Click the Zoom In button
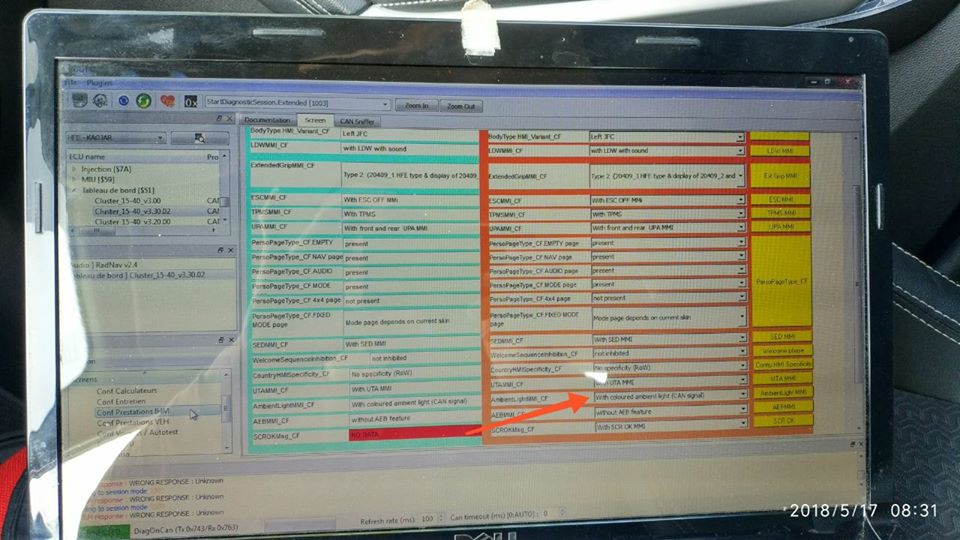The height and width of the screenshot is (540, 960). point(416,105)
